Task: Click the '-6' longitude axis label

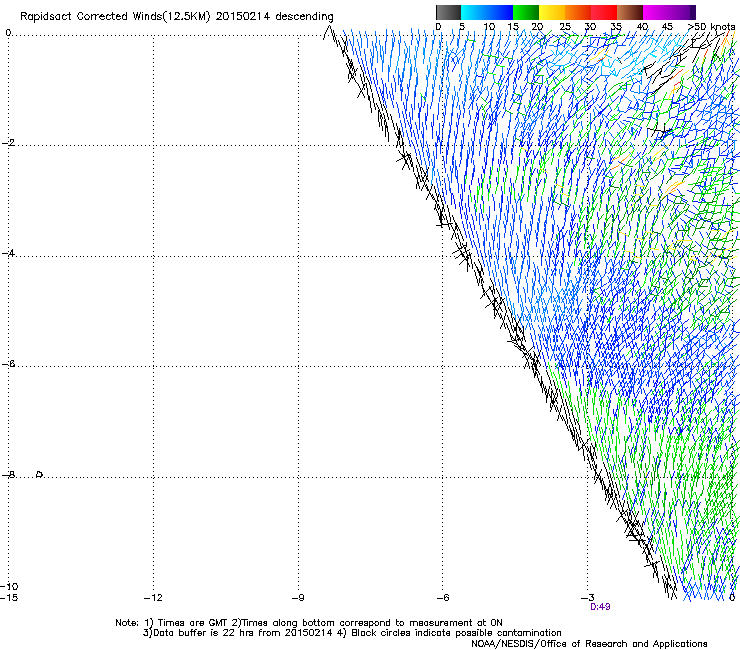Action: coord(443,598)
